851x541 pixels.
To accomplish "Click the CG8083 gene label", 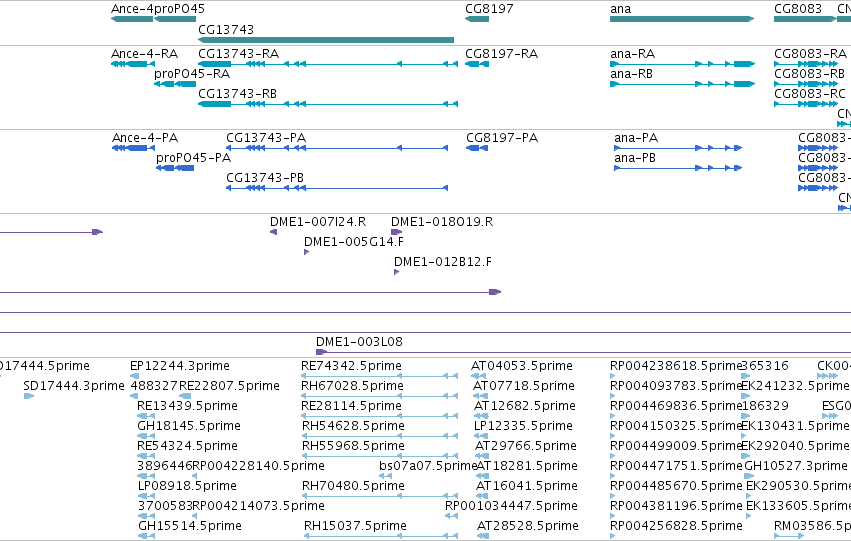I will pos(798,9).
